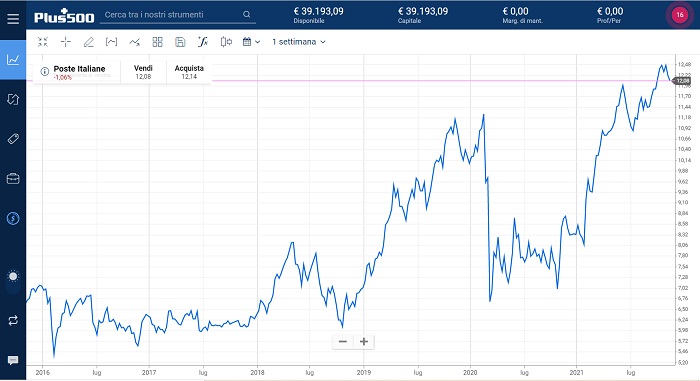This screenshot has width=700, height=381.
Task: Open the chart view sidebar tab
Action: tap(13, 59)
